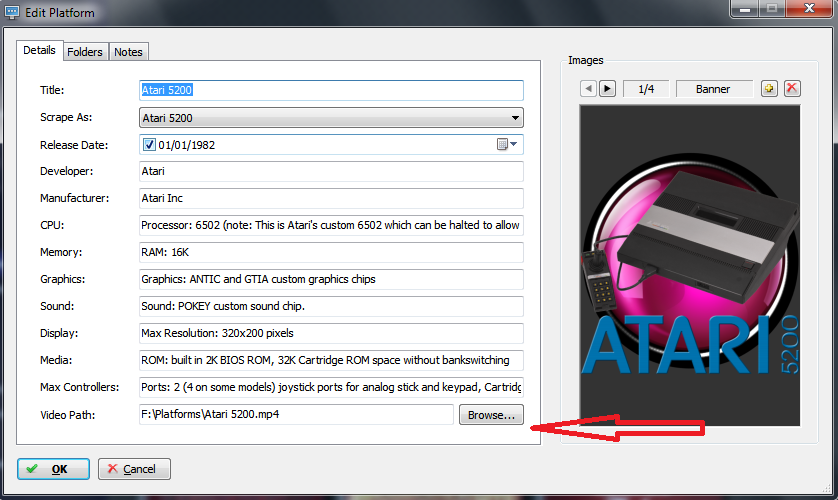Screen dimensions: 838x500
Task: Show the previous platform image
Action: 588,88
